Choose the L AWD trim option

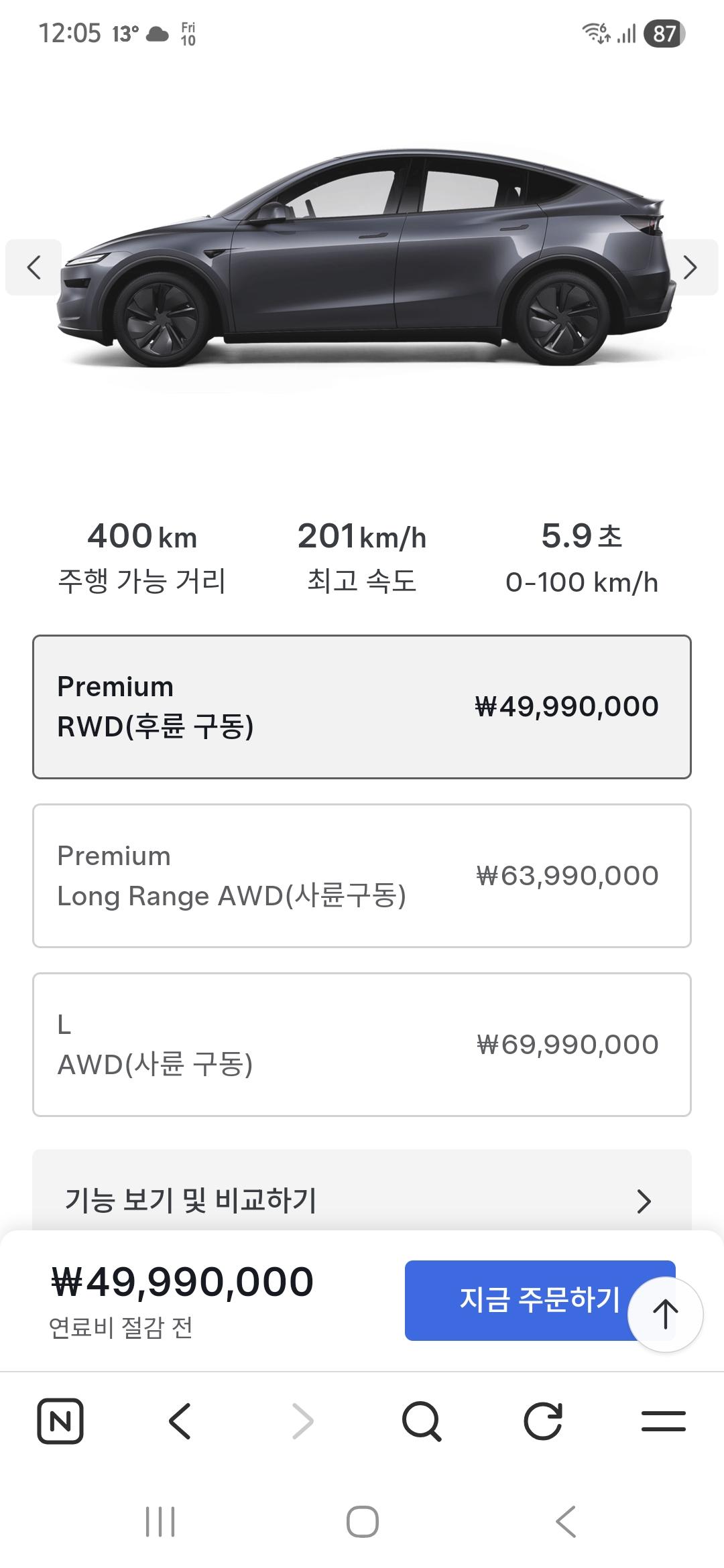[x=362, y=1044]
